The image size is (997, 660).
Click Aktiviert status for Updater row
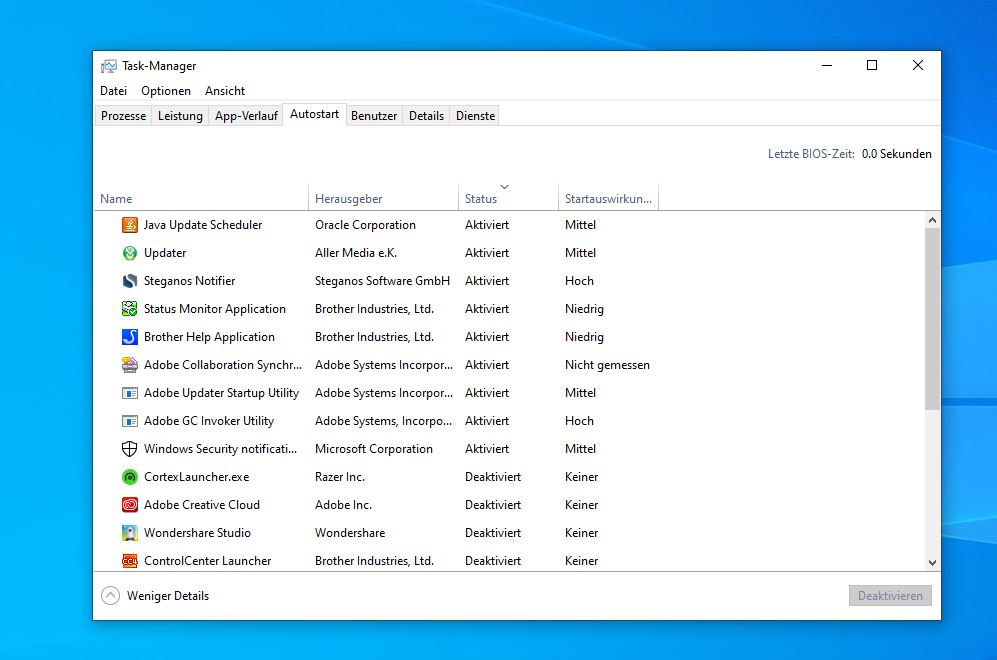tap(487, 253)
